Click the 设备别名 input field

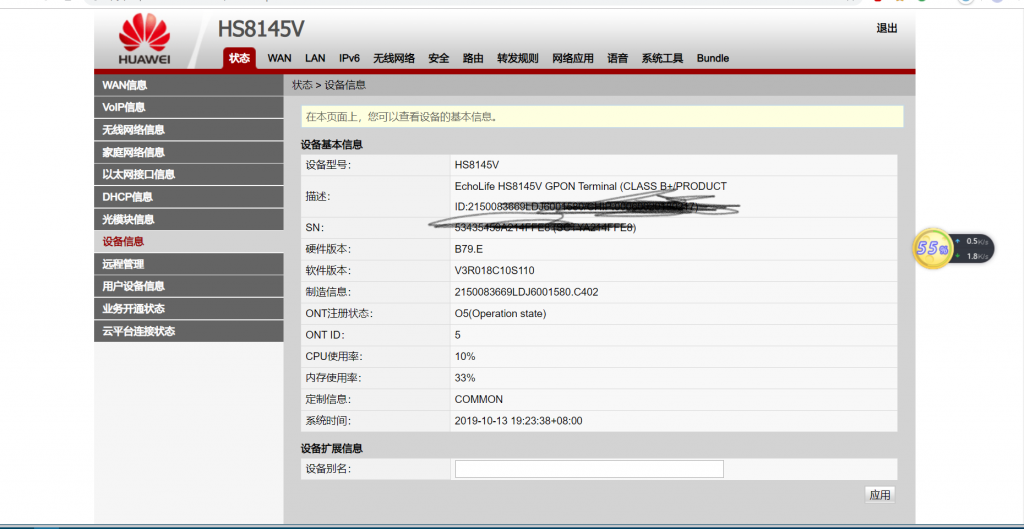[x=589, y=469]
